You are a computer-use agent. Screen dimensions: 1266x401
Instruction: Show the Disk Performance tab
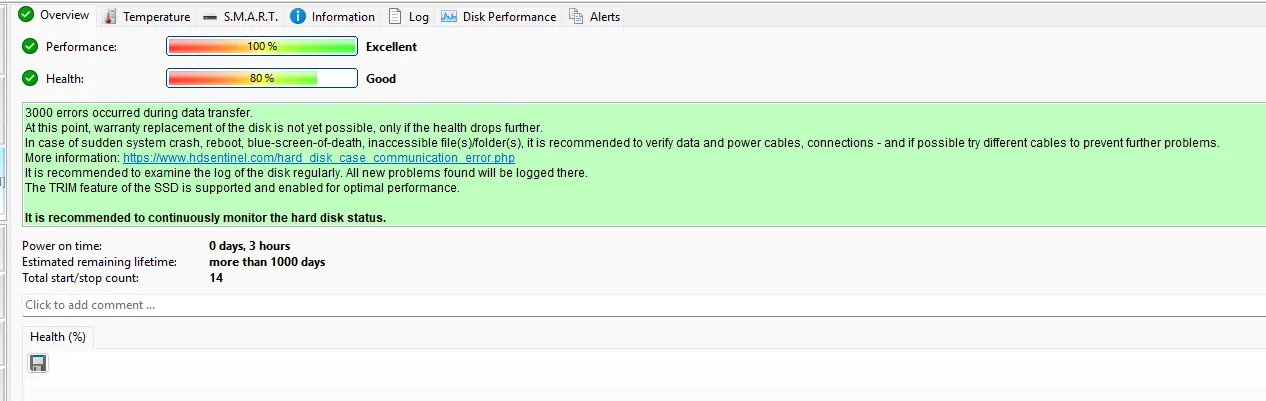(x=509, y=17)
